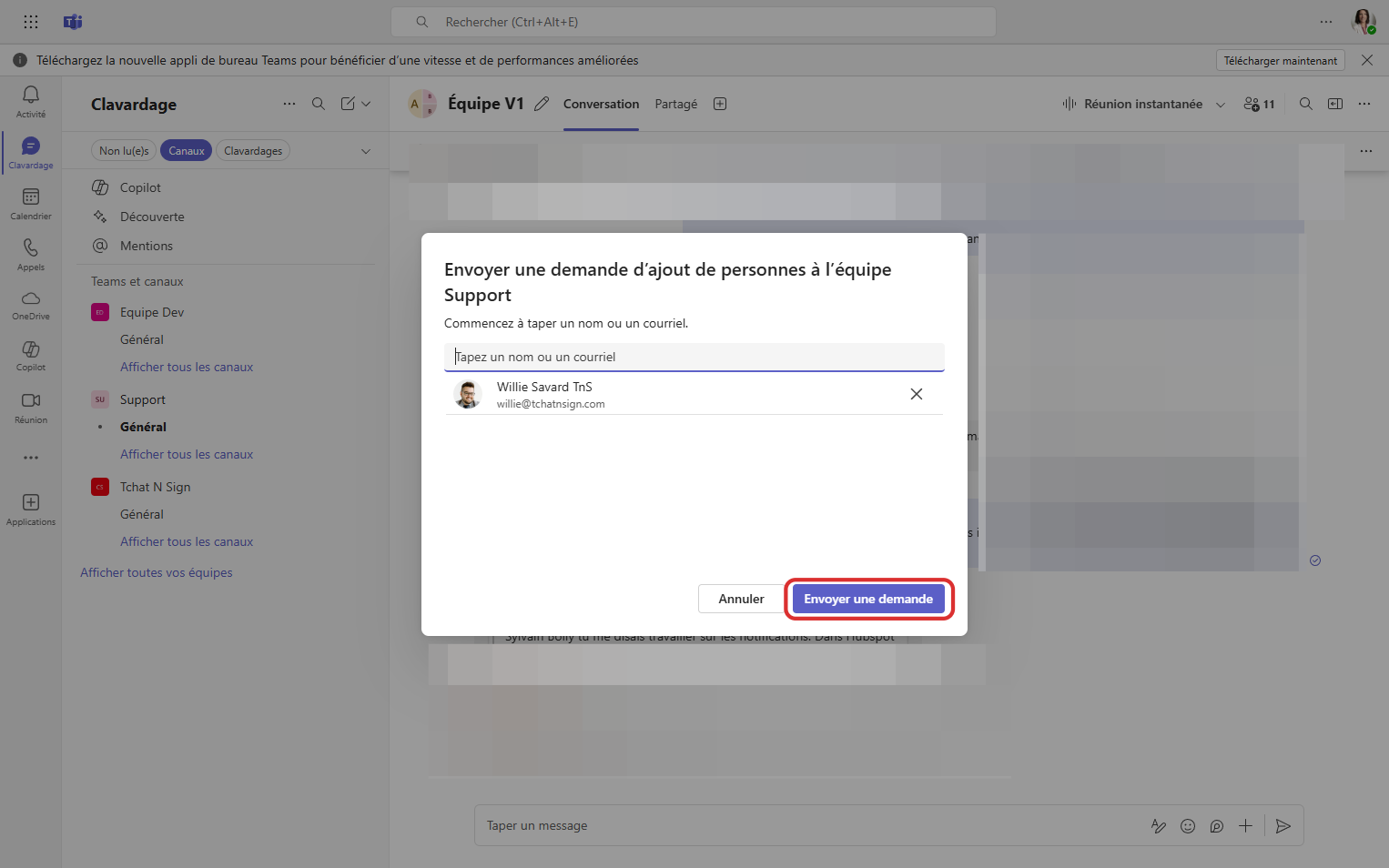The image size is (1389, 868).
Task: Search in this conversation
Action: (1306, 104)
